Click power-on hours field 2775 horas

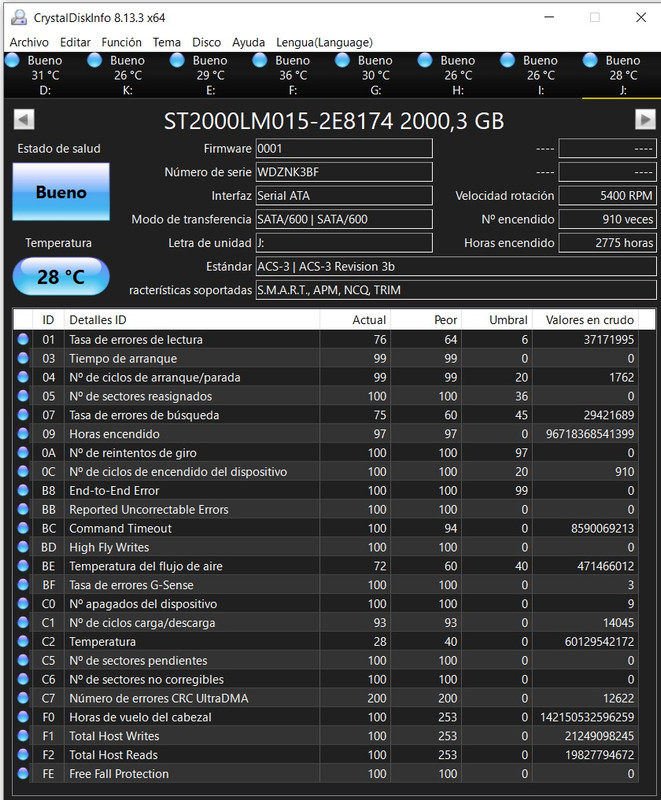607,243
